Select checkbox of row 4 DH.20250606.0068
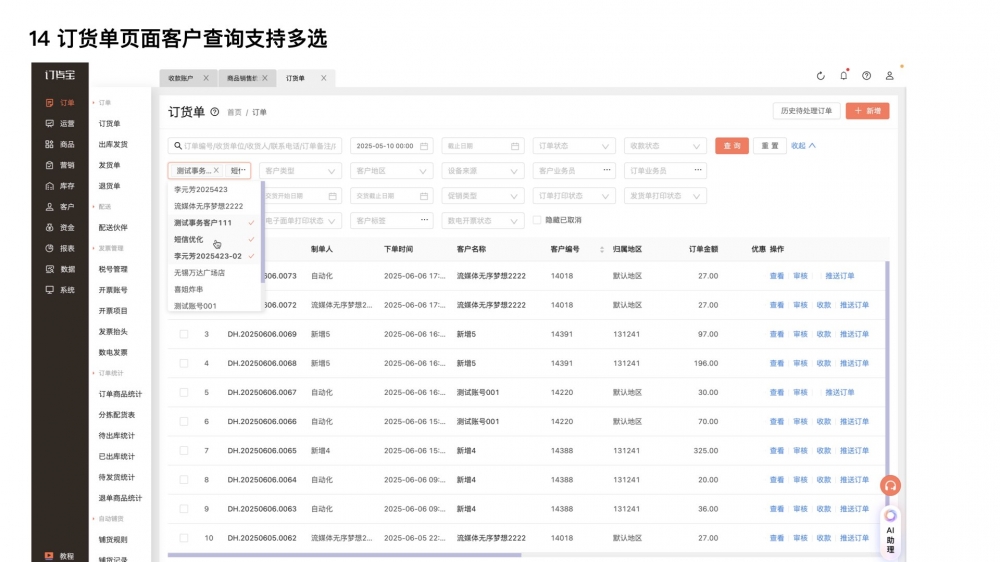The image size is (1000, 562). tap(184, 364)
